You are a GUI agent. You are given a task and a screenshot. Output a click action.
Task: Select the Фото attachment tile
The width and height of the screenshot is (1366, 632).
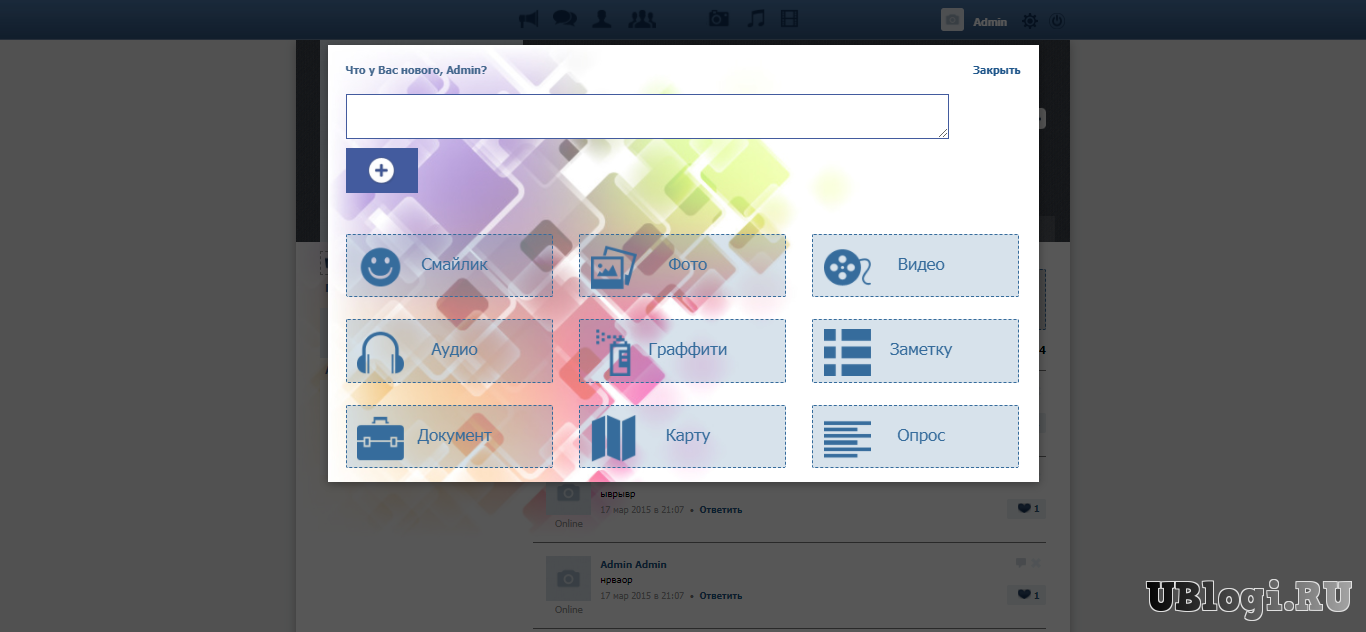point(682,266)
